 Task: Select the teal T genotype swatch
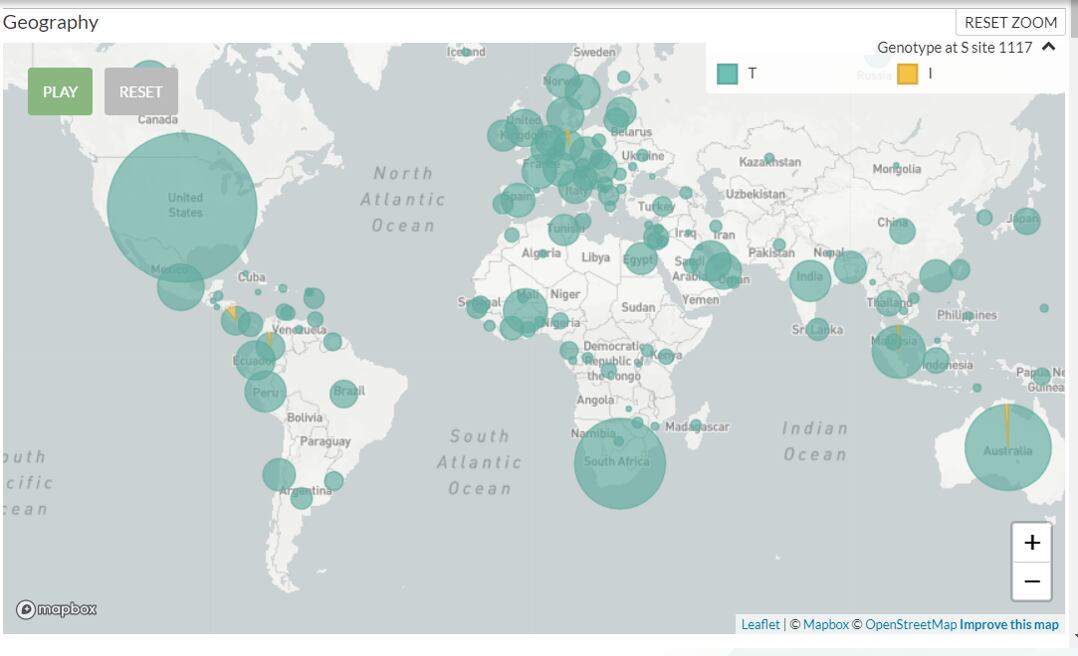[x=727, y=74]
